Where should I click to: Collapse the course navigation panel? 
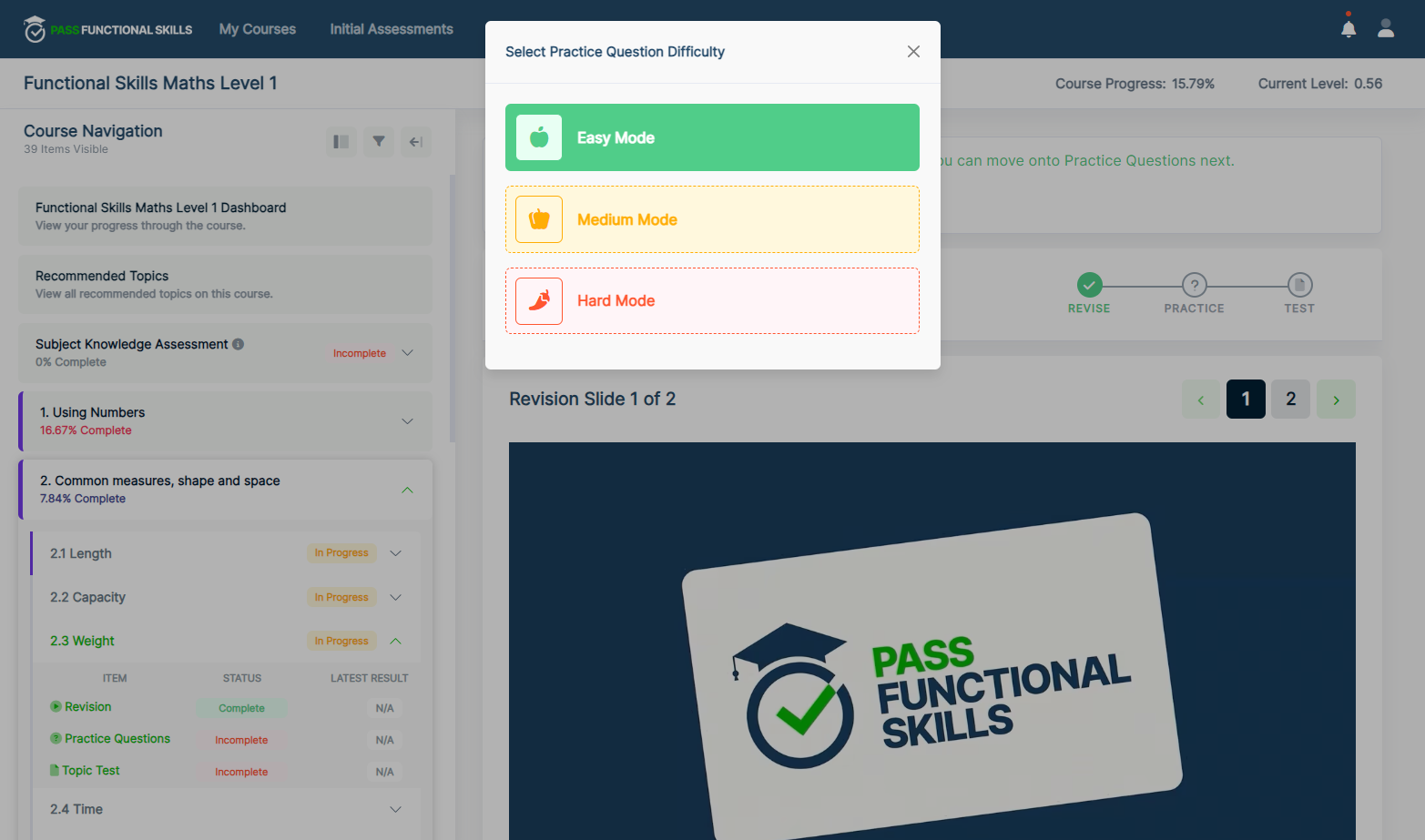click(x=416, y=142)
